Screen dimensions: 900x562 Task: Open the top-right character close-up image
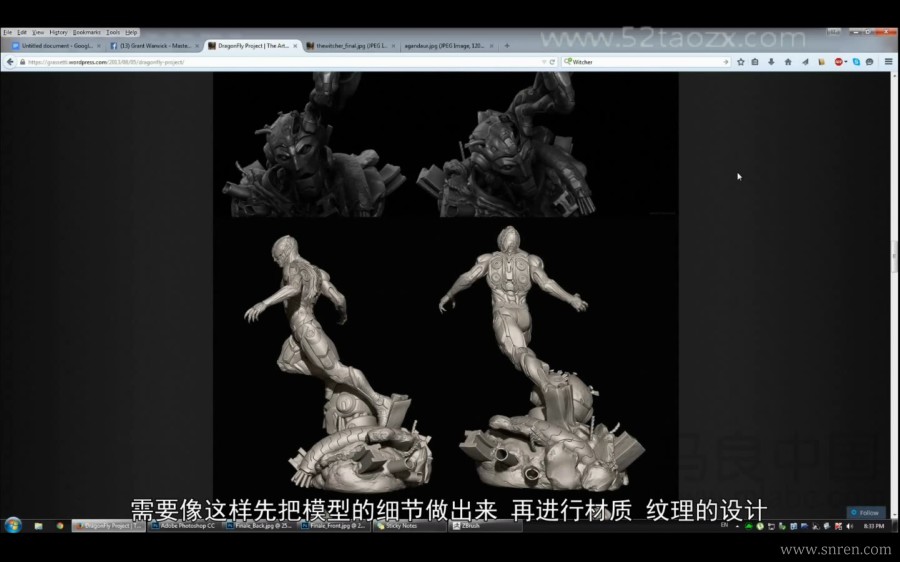coord(508,145)
